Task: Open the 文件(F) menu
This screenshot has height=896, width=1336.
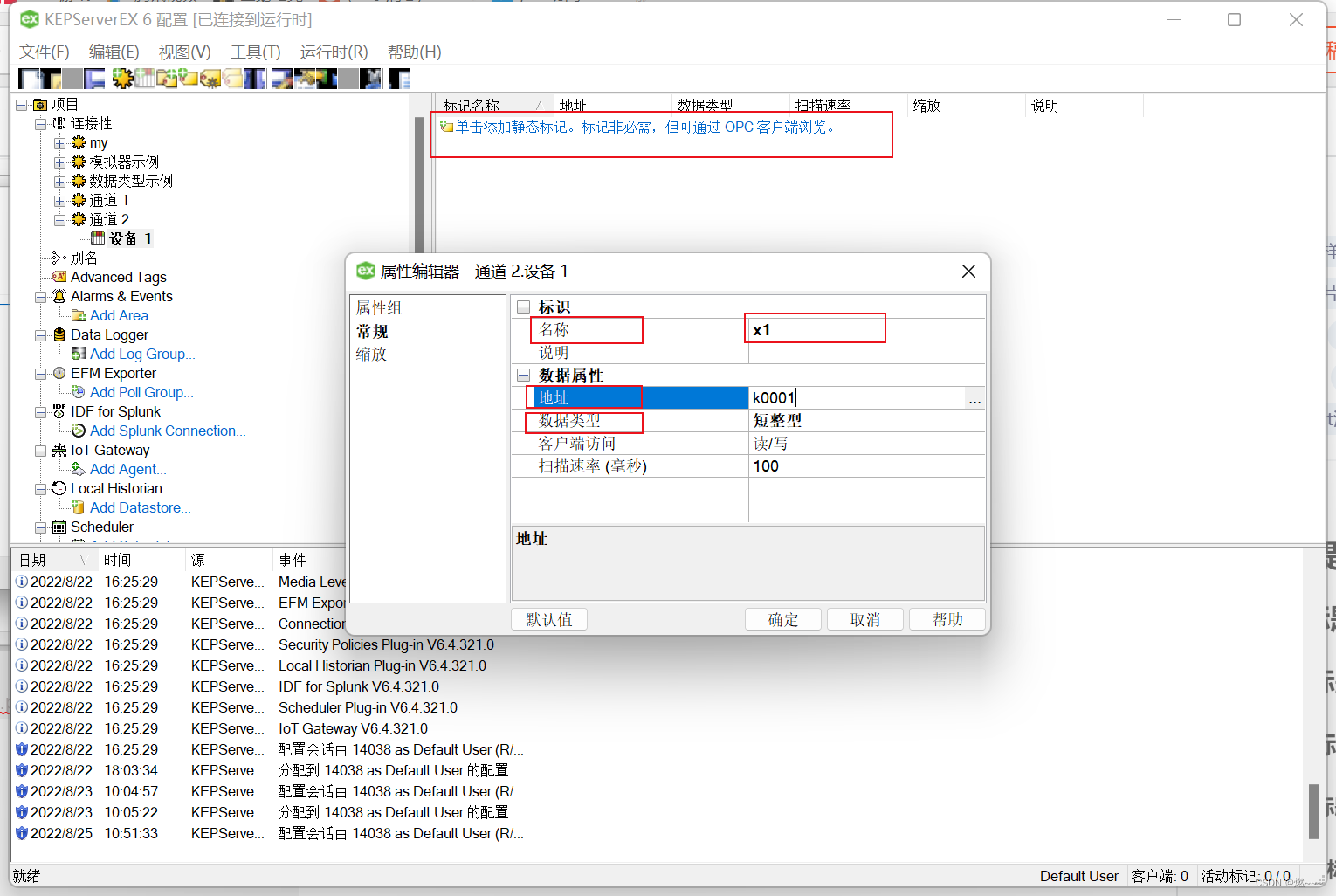Action: 45,52
